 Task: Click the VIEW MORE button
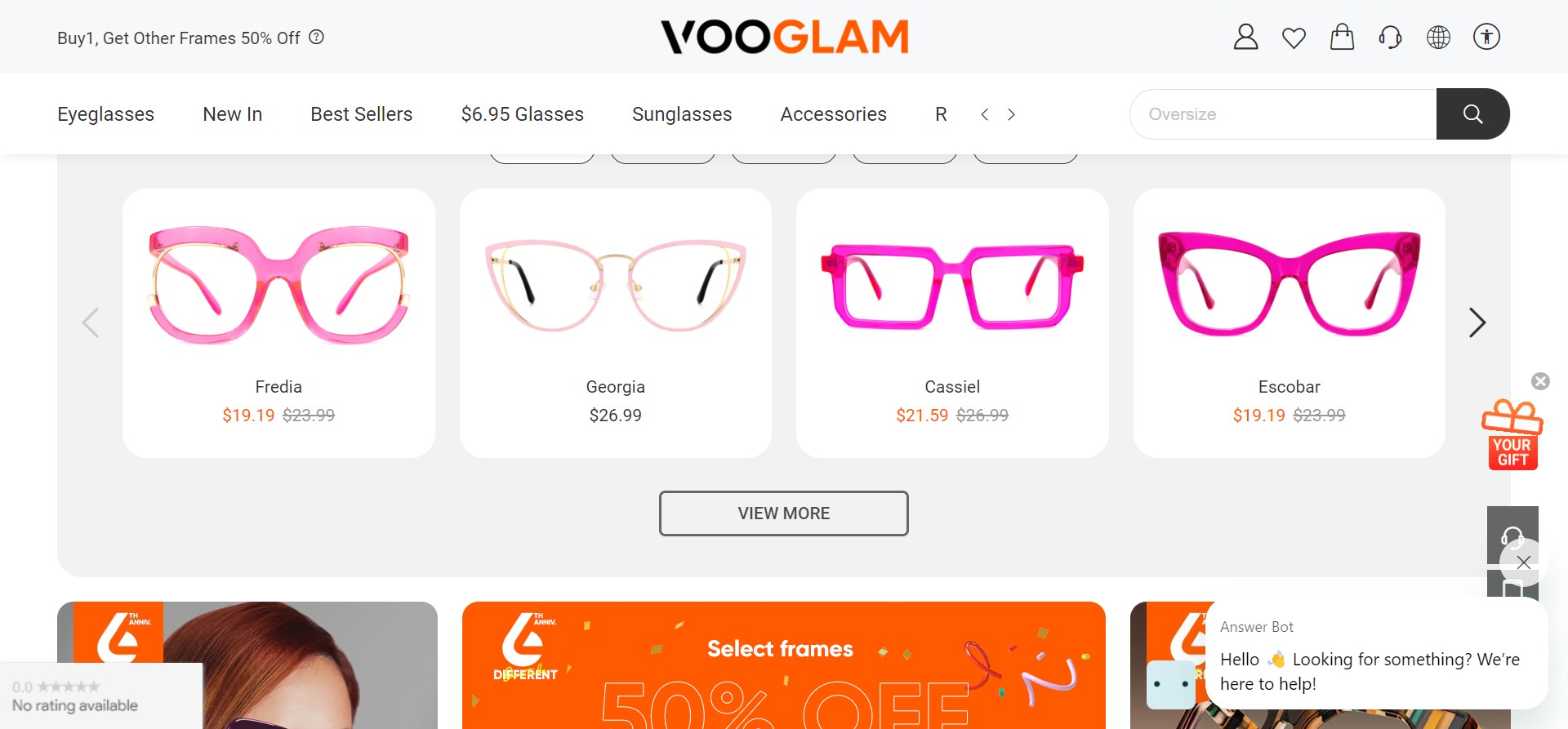[784, 513]
